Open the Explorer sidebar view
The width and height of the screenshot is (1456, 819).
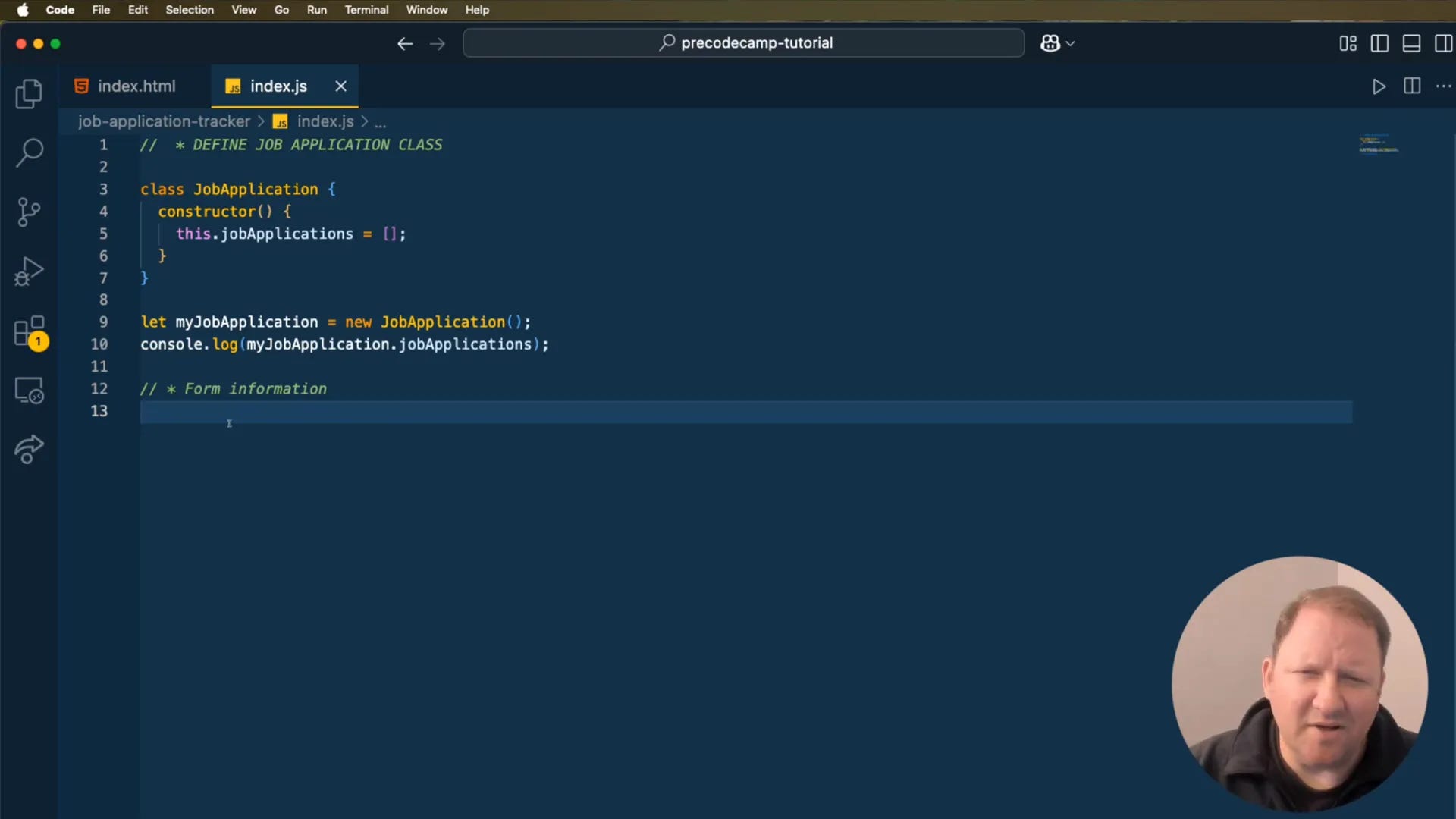coord(29,94)
